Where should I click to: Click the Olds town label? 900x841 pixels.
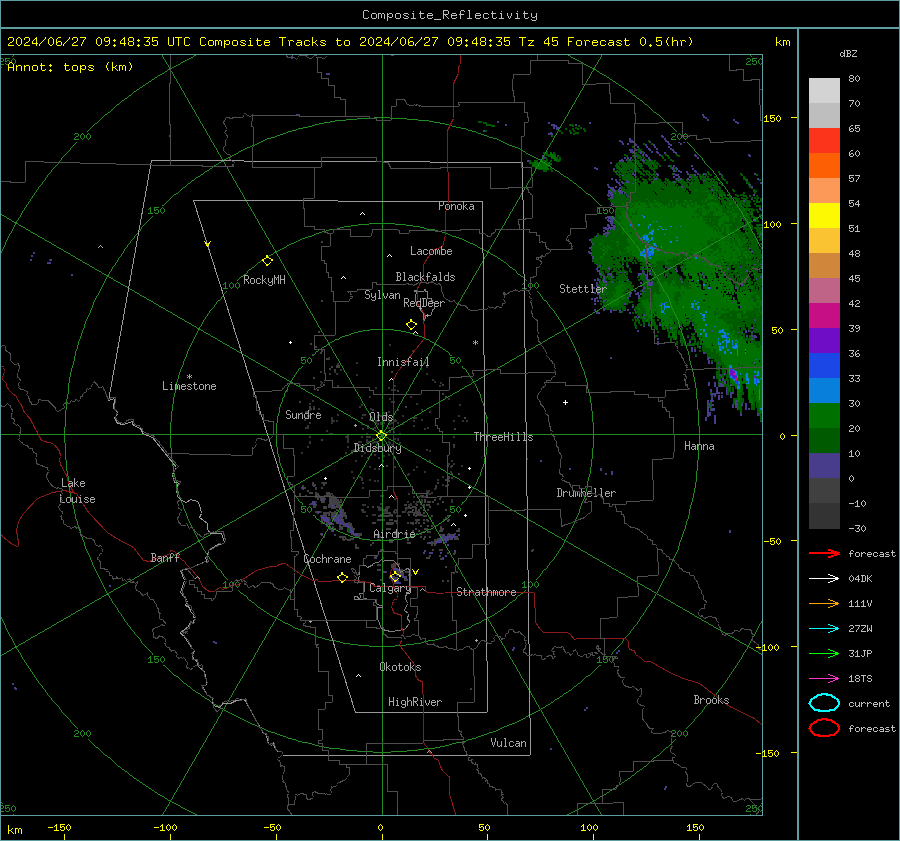(381, 417)
